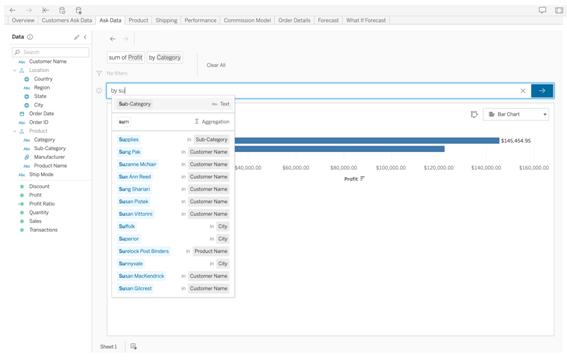Collapse the Data pane with chevron

85,37
